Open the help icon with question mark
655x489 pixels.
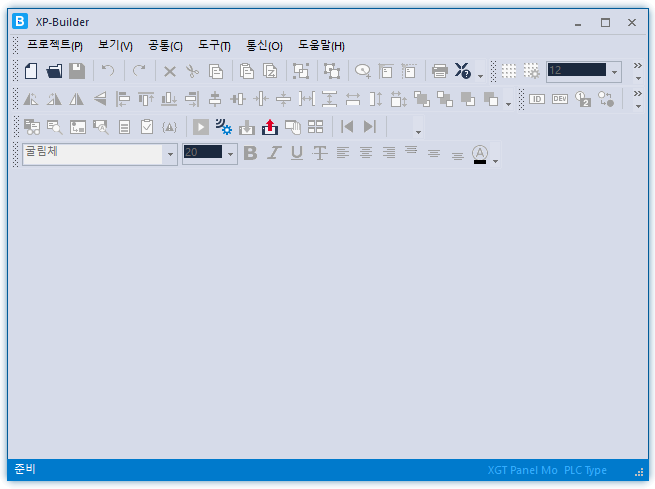coord(463,71)
